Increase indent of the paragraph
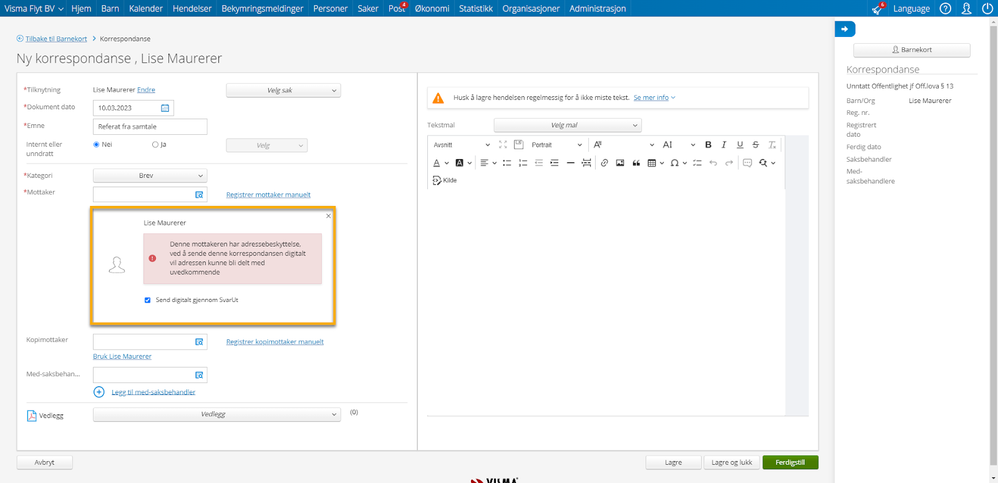The height and width of the screenshot is (483, 998). 554,163
